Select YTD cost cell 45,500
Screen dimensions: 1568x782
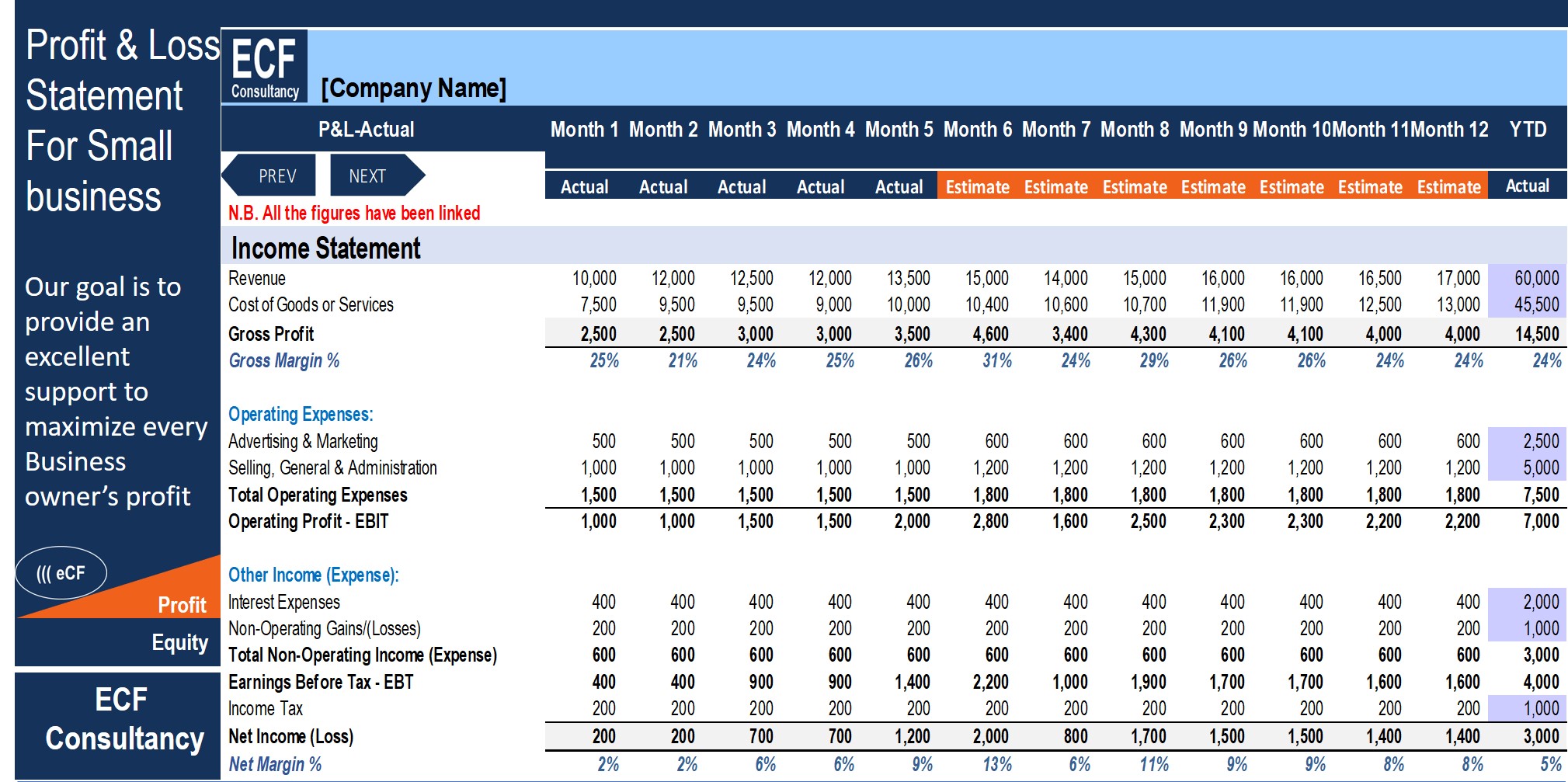1536,305
